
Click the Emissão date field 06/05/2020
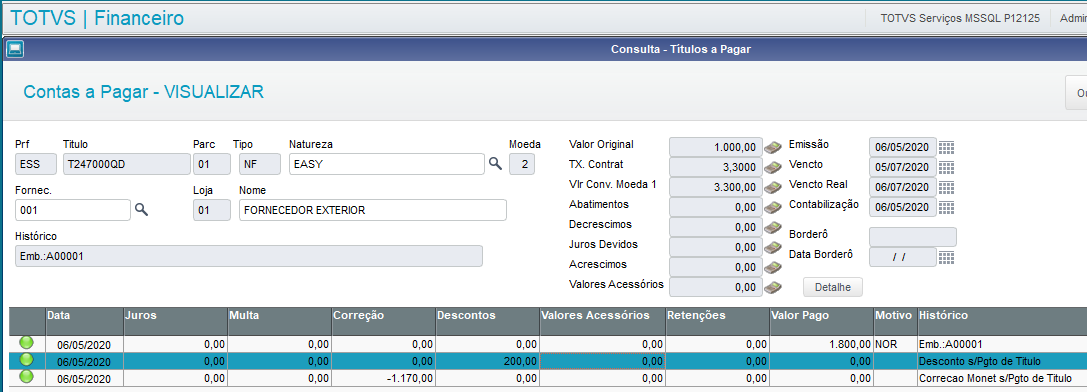903,147
